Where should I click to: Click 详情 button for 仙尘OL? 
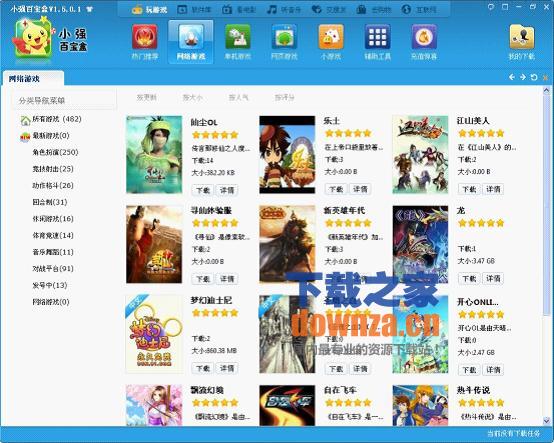tap(227, 190)
